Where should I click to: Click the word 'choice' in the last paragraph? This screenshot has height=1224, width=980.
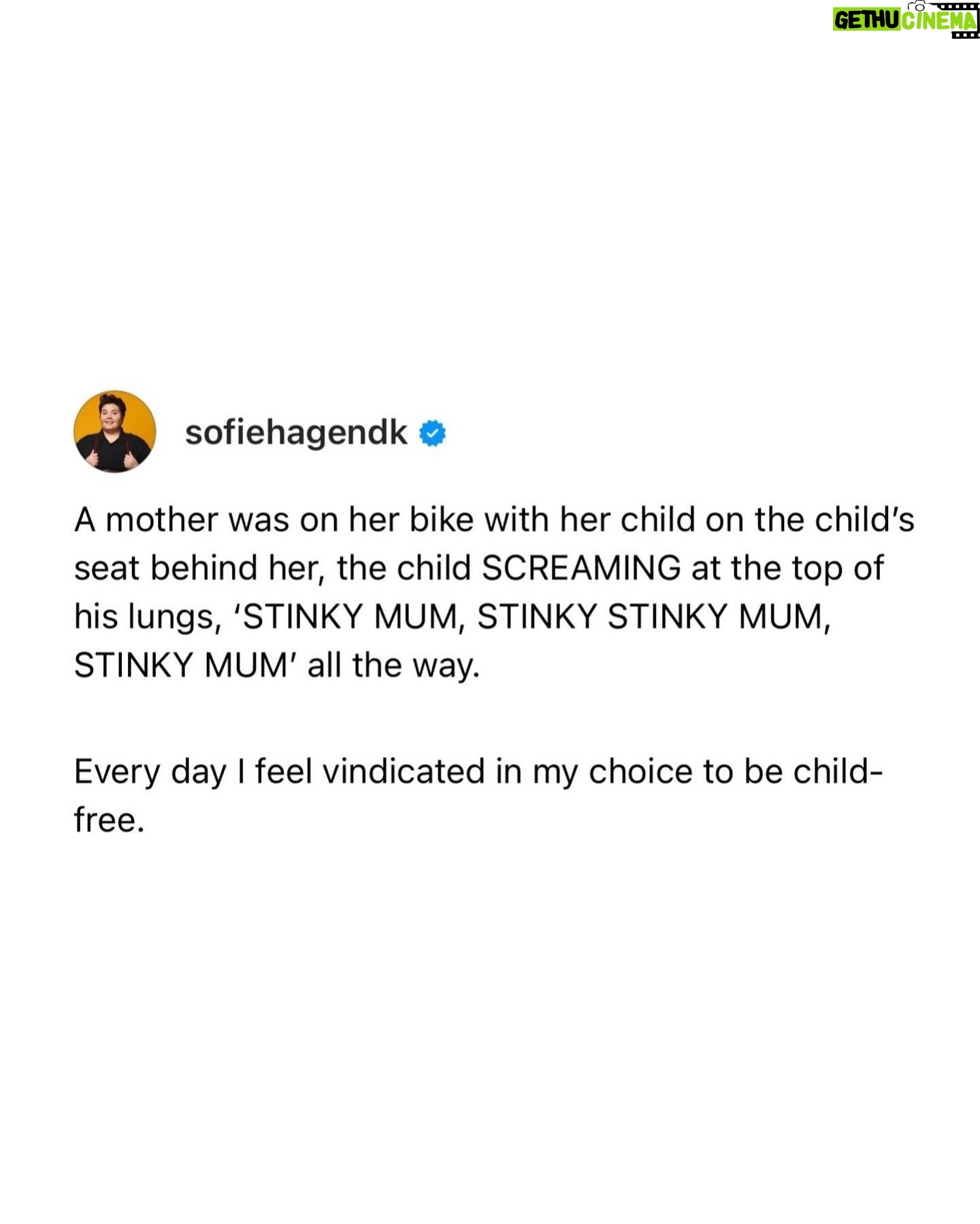640,773
